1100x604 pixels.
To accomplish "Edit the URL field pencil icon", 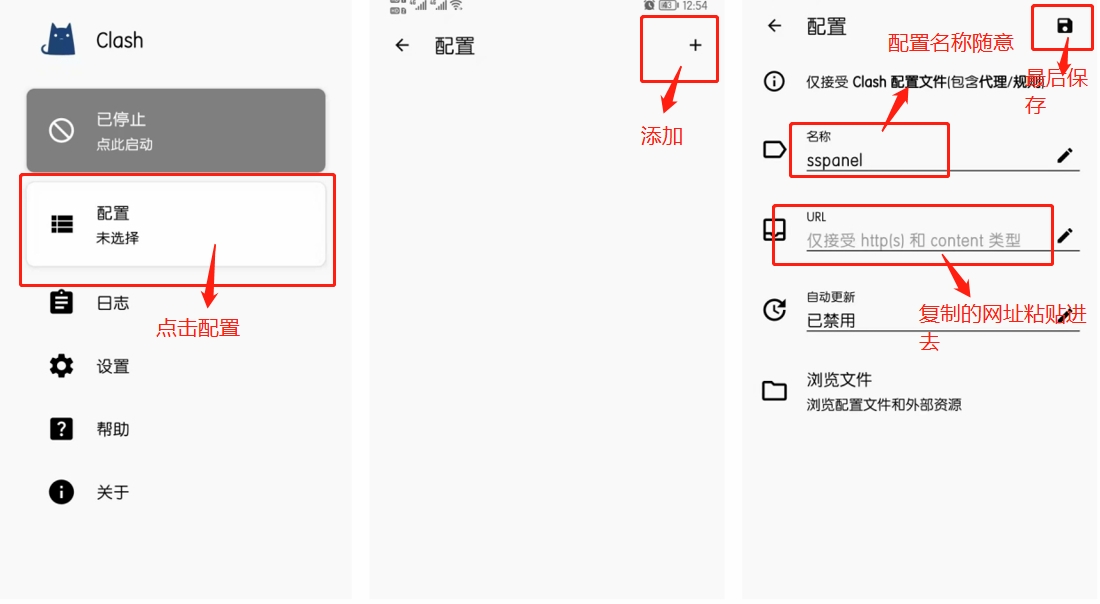I will [x=1065, y=235].
